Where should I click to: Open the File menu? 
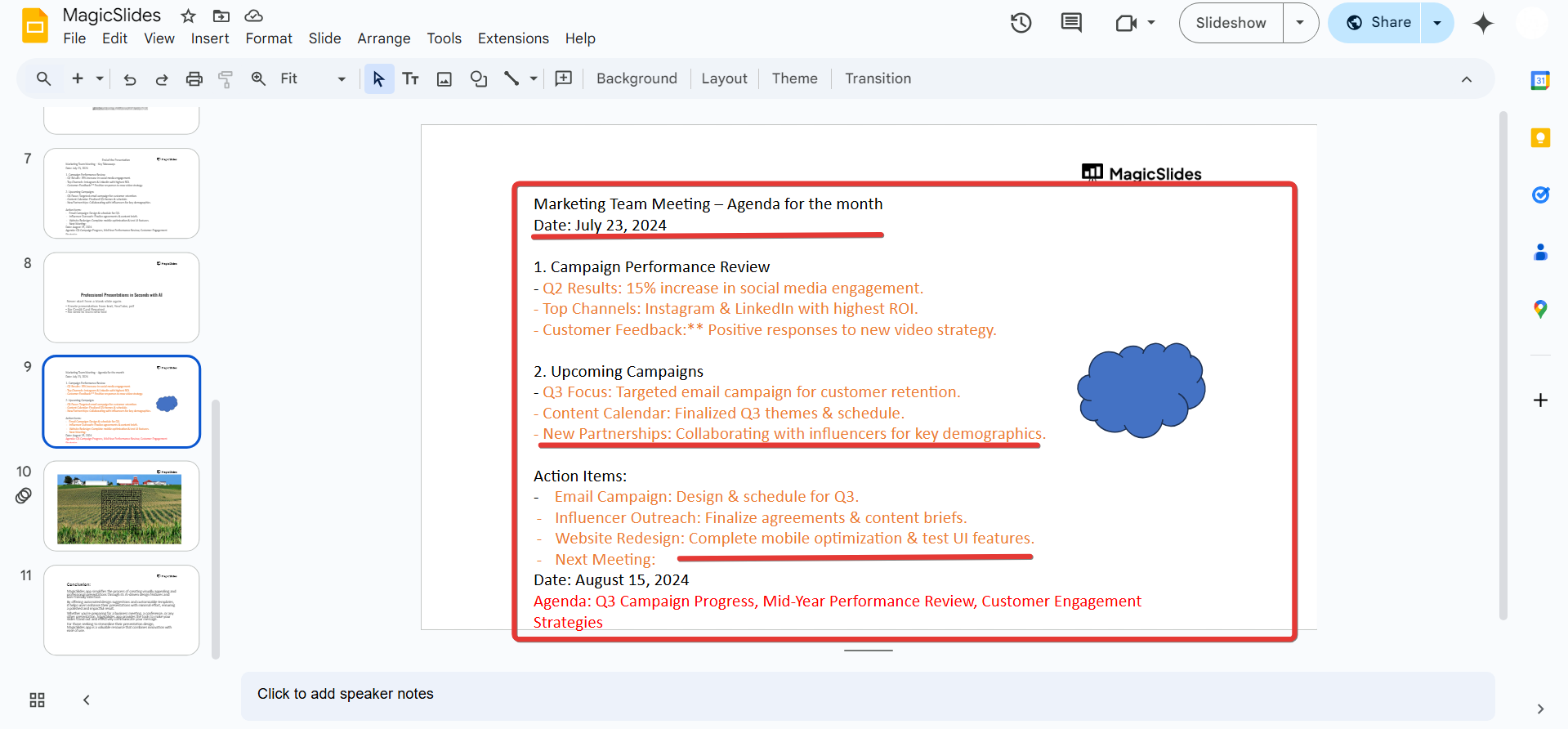(x=74, y=38)
